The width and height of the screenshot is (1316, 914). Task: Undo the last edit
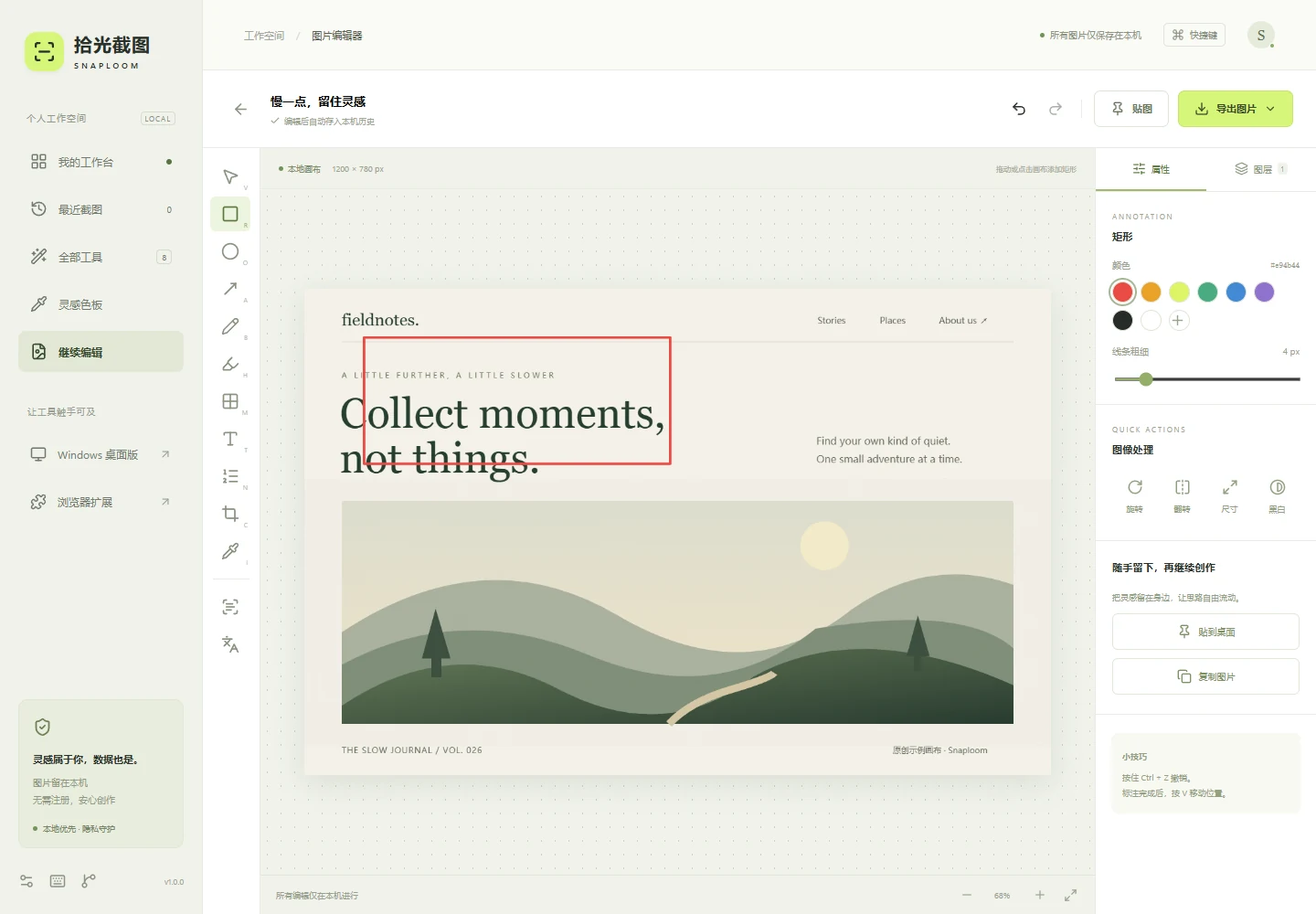(1019, 109)
